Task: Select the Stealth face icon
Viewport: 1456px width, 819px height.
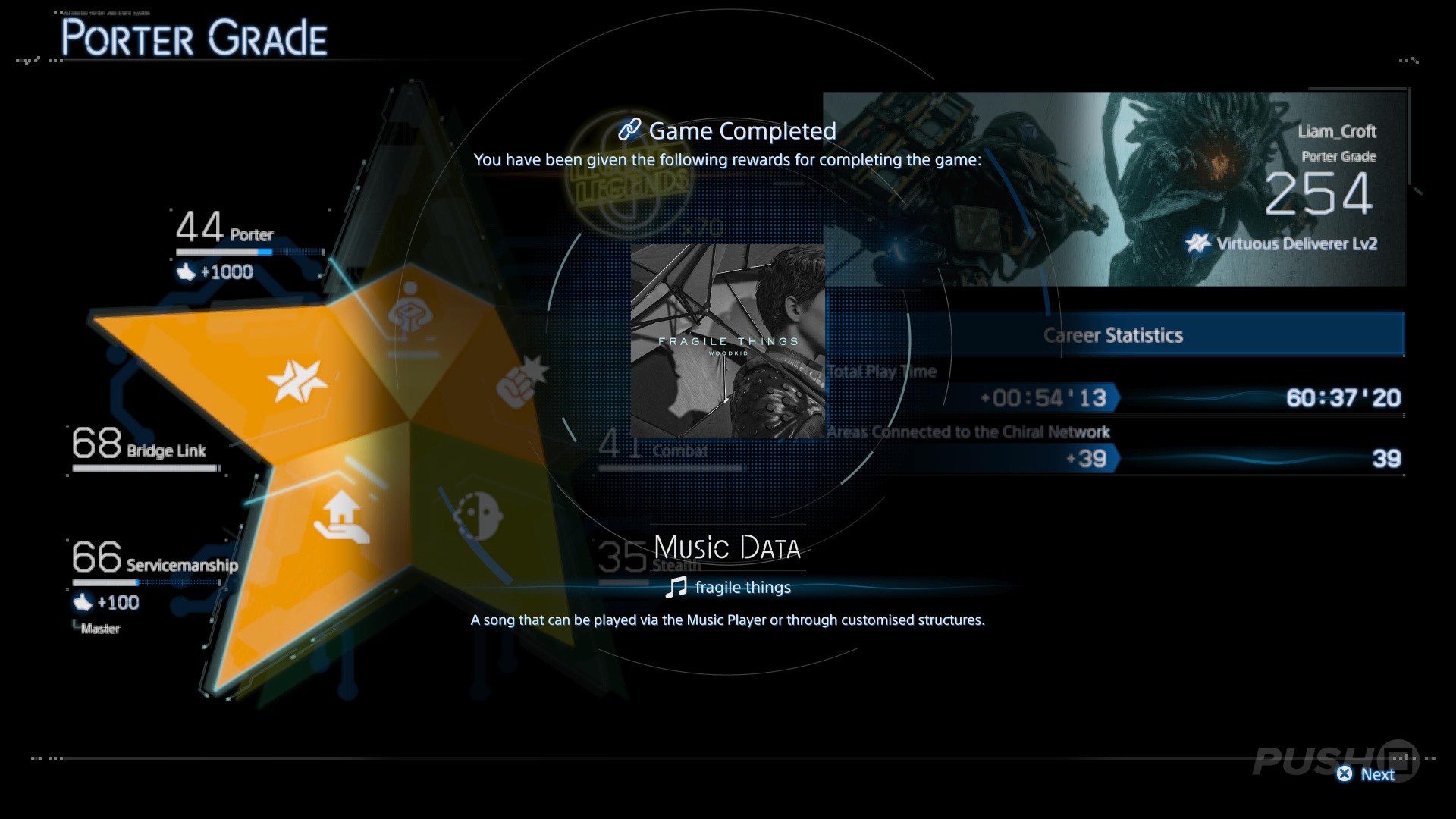Action: 478,516
